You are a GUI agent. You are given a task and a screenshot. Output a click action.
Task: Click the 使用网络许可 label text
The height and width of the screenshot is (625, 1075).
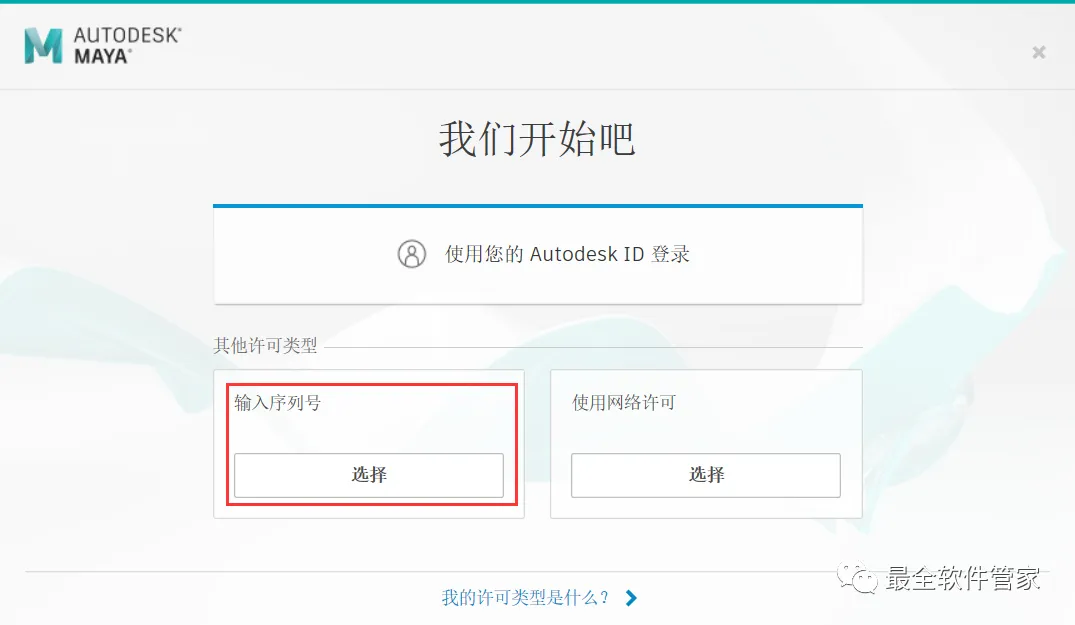point(624,402)
